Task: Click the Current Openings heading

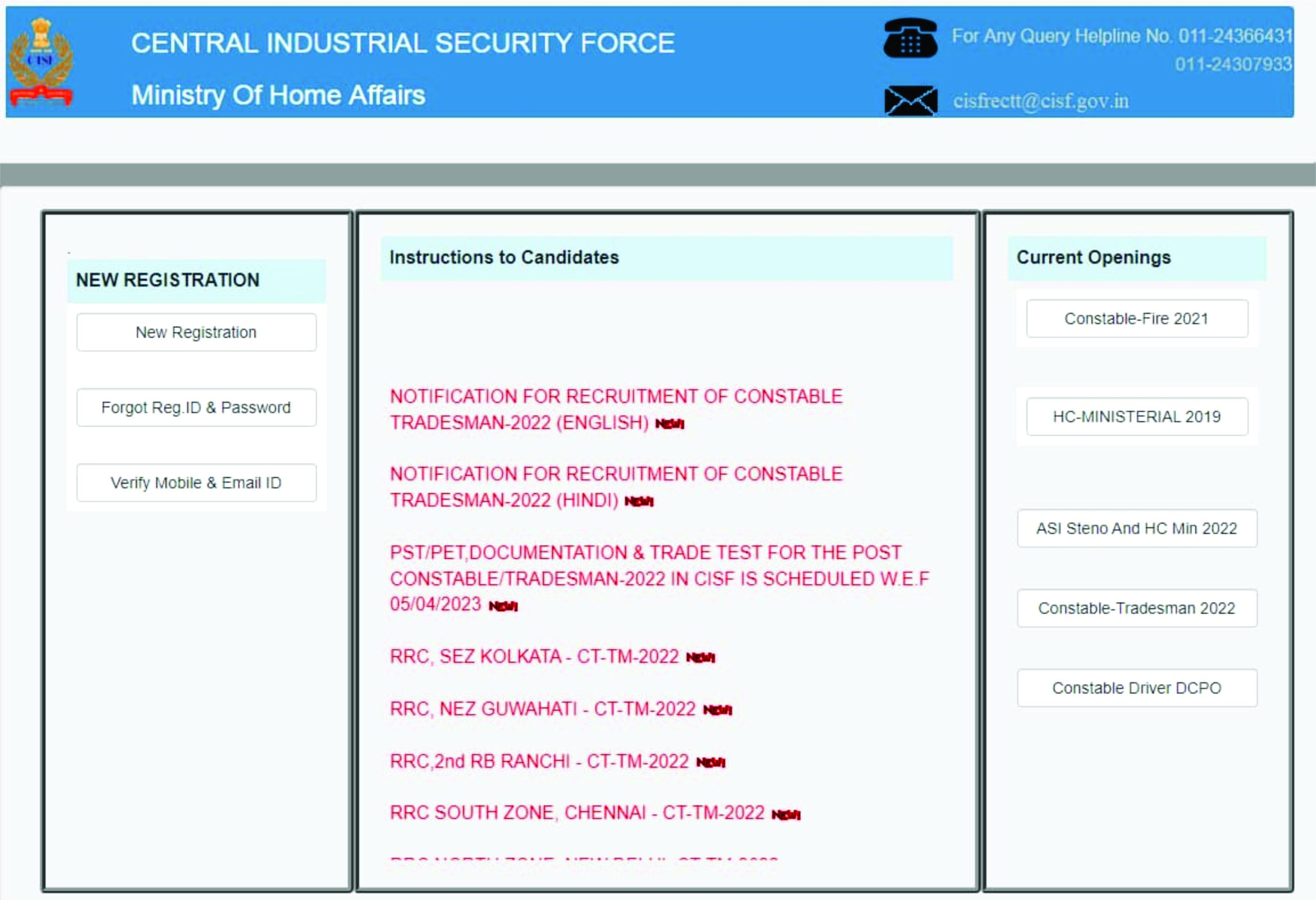Action: click(1093, 258)
